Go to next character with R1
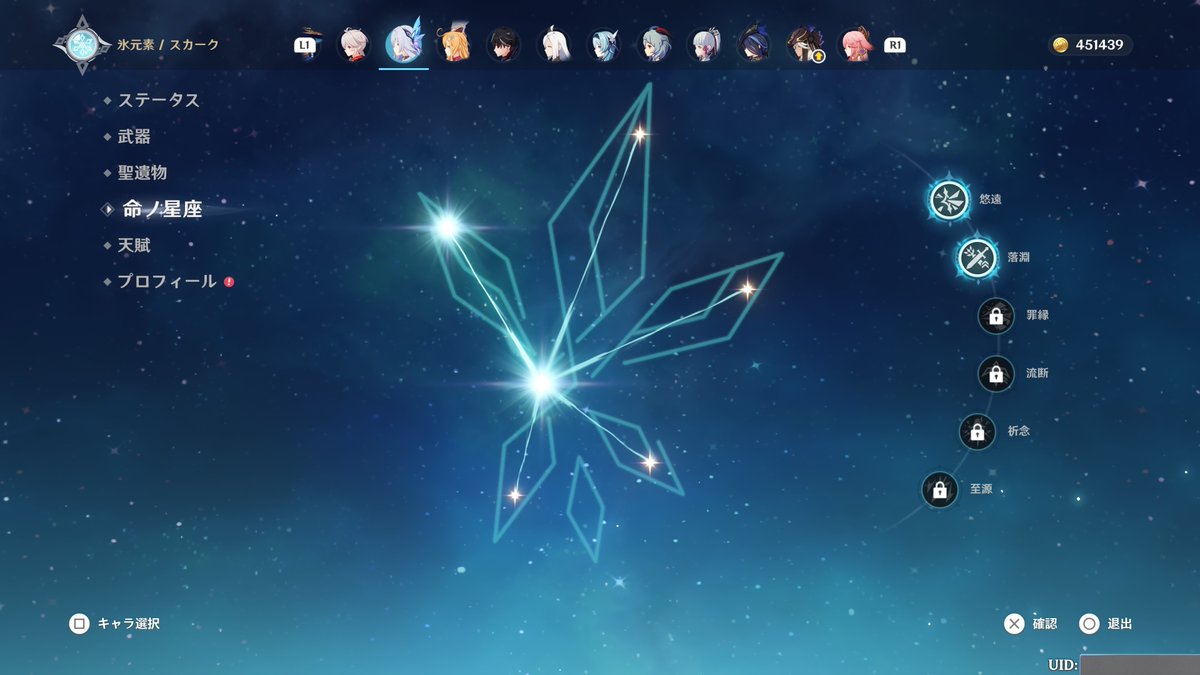The image size is (1200, 675). (x=895, y=45)
